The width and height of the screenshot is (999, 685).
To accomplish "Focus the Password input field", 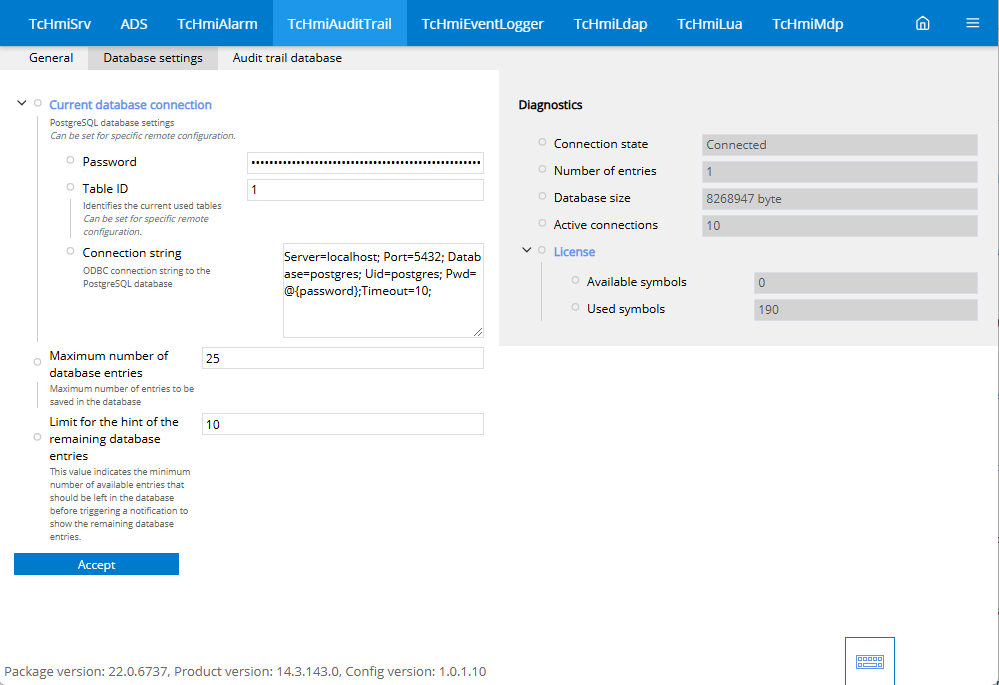I will coord(365,163).
